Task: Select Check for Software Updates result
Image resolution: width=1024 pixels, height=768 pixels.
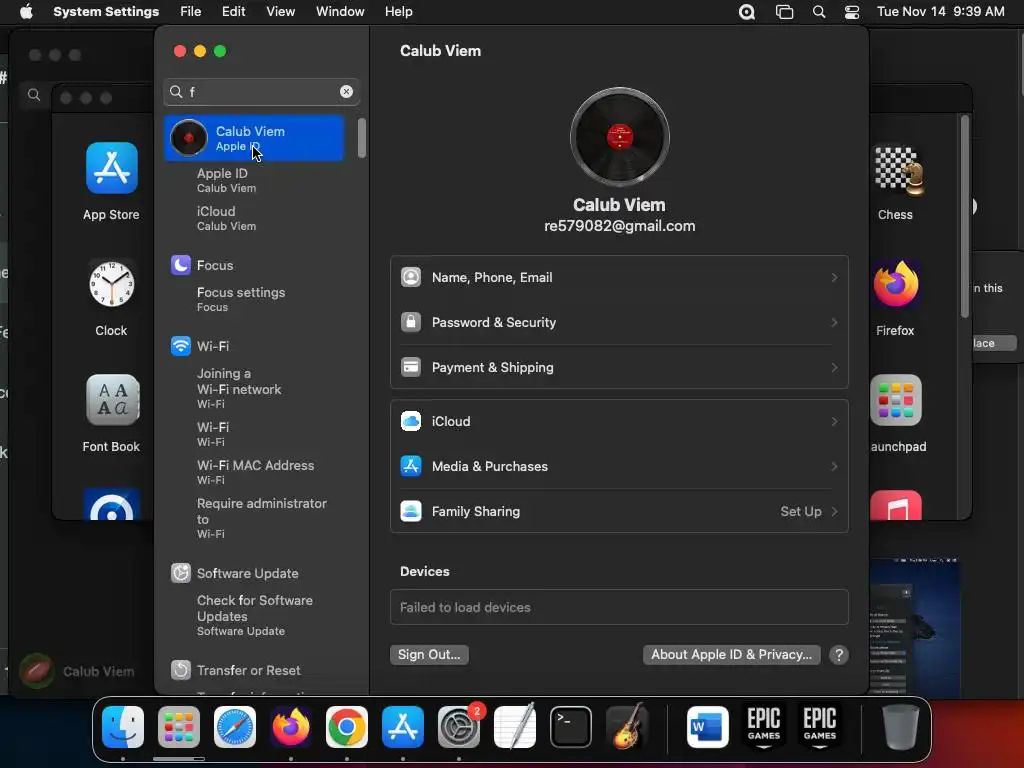Action: (x=255, y=615)
